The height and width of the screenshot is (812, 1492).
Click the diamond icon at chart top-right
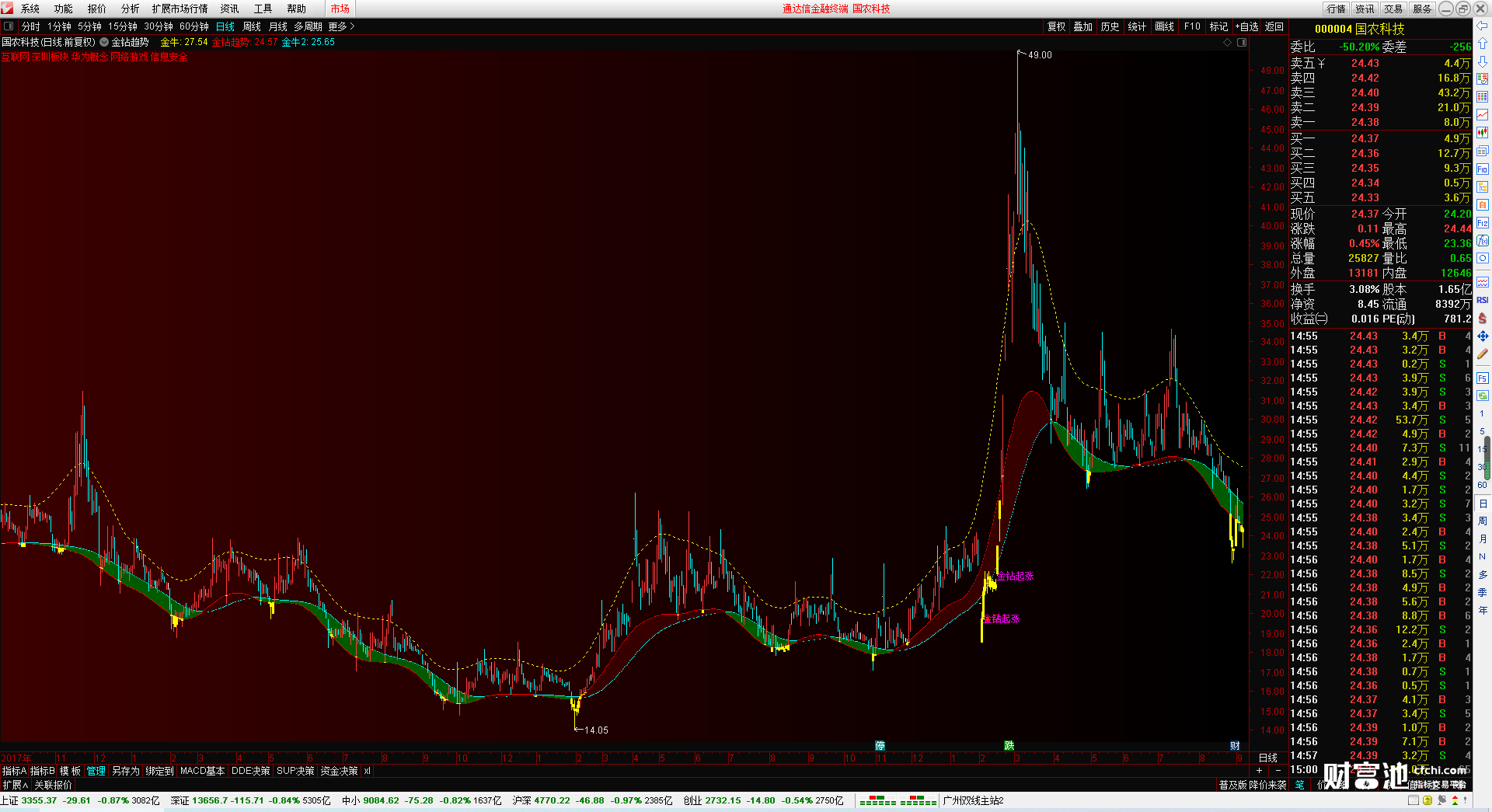click(x=1228, y=42)
